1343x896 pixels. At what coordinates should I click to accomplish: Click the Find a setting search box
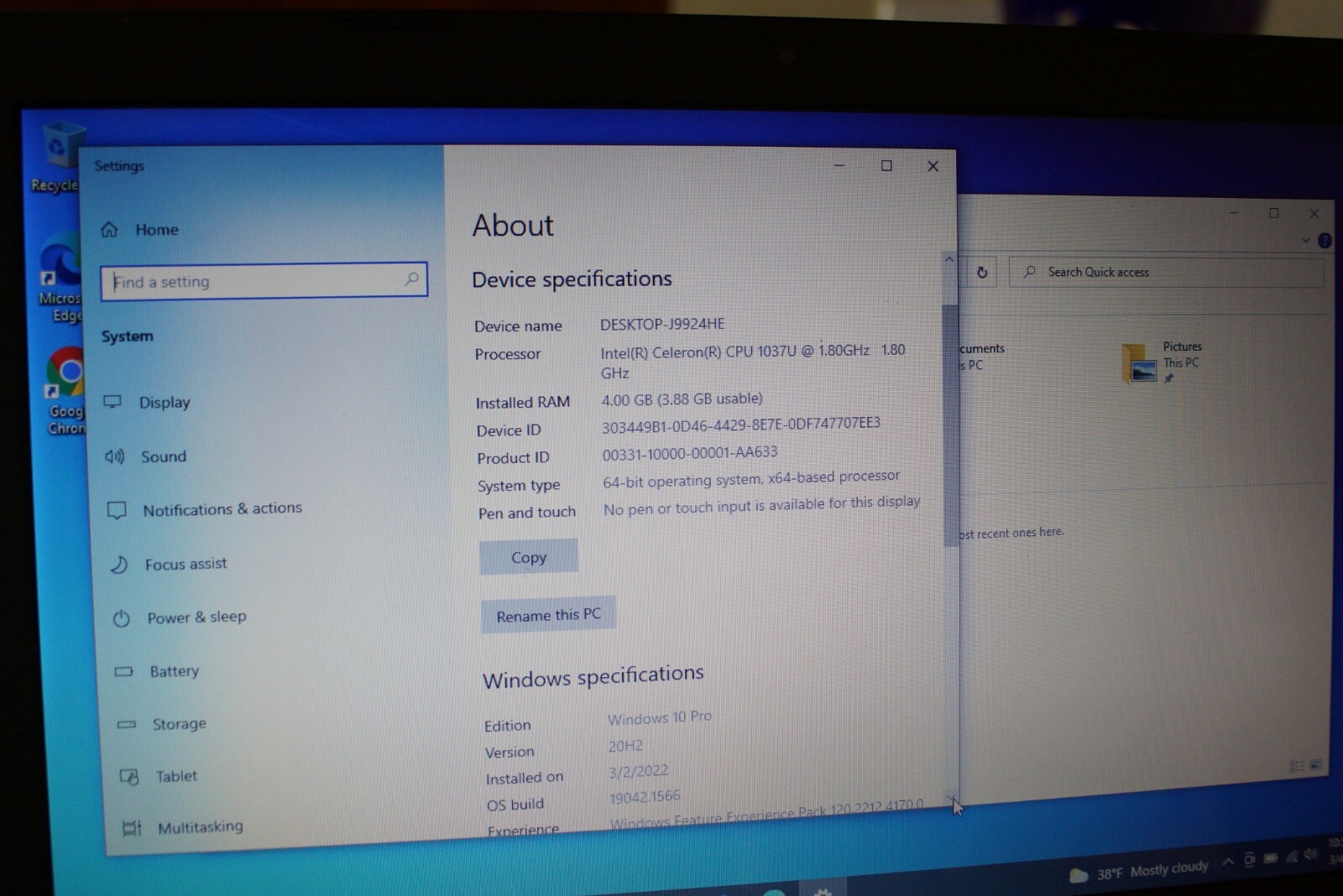(x=264, y=281)
